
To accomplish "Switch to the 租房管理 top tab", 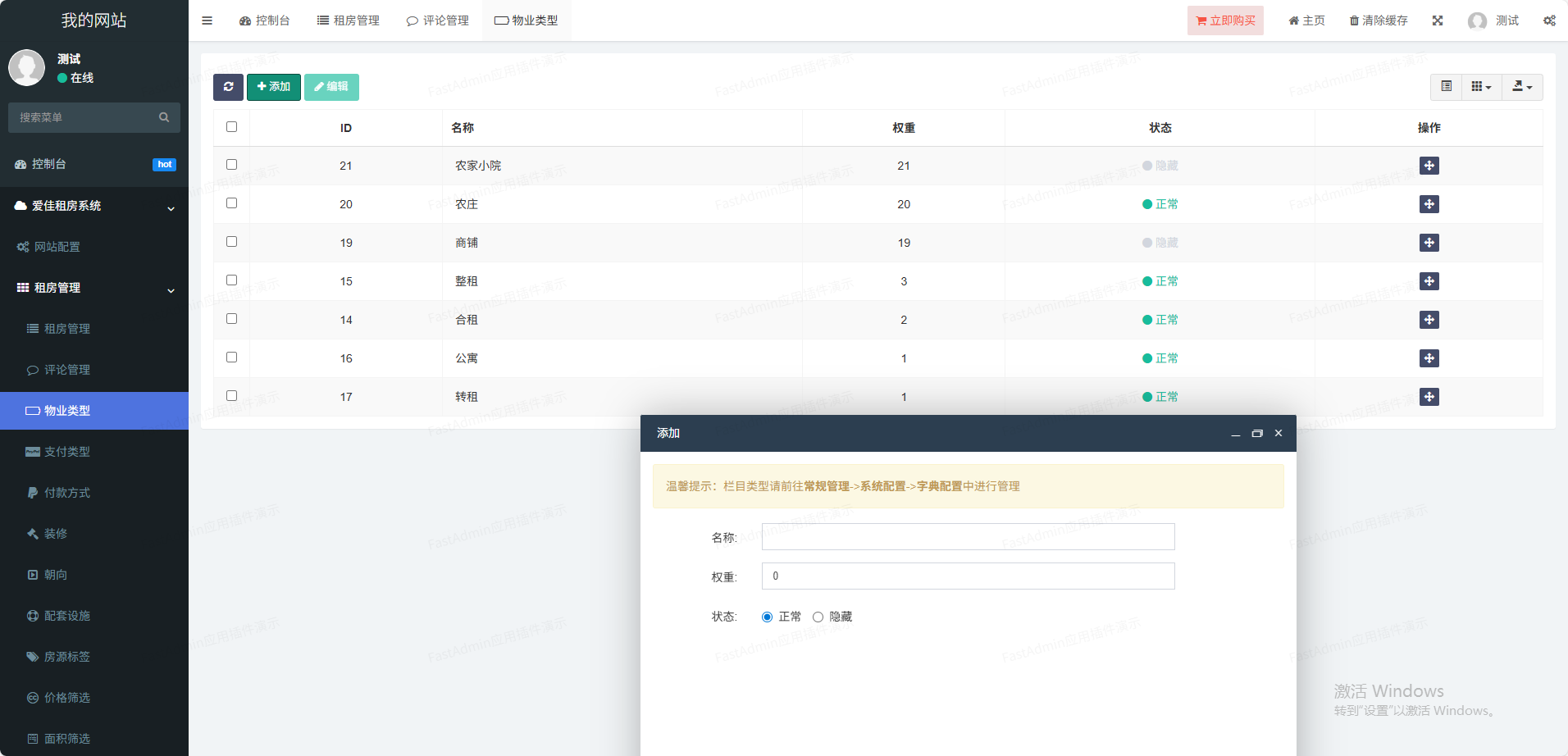I will (x=349, y=20).
